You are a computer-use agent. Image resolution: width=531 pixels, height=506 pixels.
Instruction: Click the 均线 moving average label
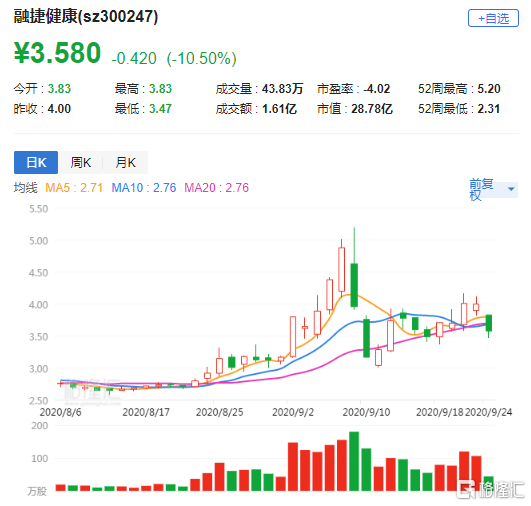pos(25,188)
